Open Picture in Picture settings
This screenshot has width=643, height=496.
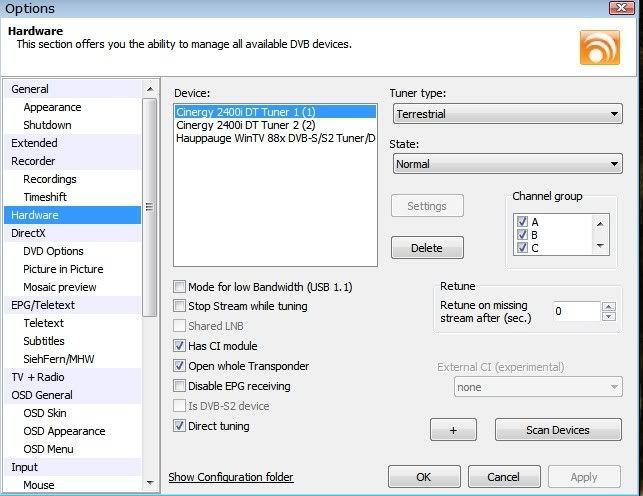tap(63, 269)
